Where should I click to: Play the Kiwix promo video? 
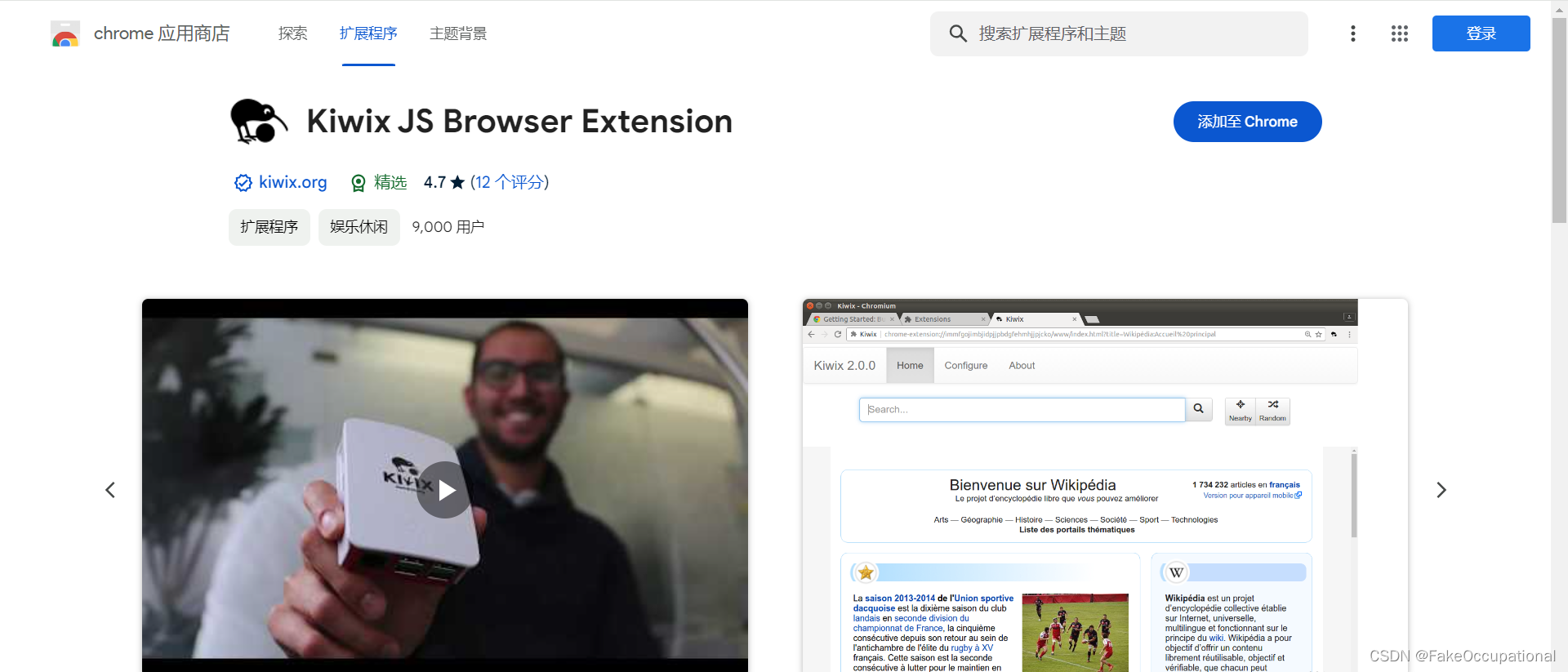click(x=444, y=490)
